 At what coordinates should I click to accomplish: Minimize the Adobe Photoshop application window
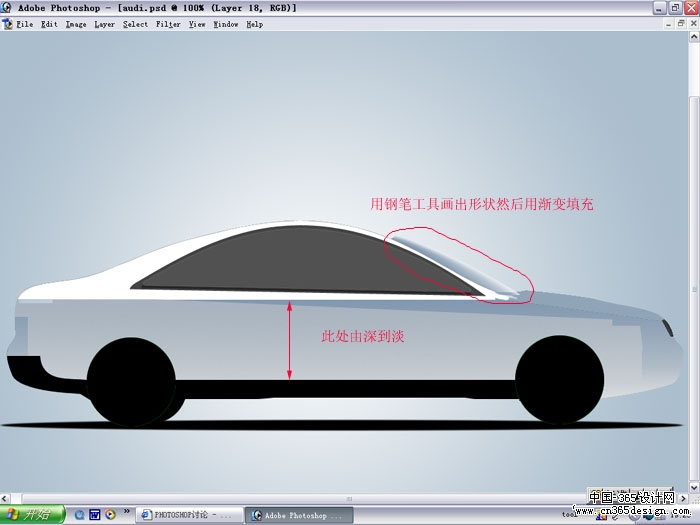tap(660, 8)
